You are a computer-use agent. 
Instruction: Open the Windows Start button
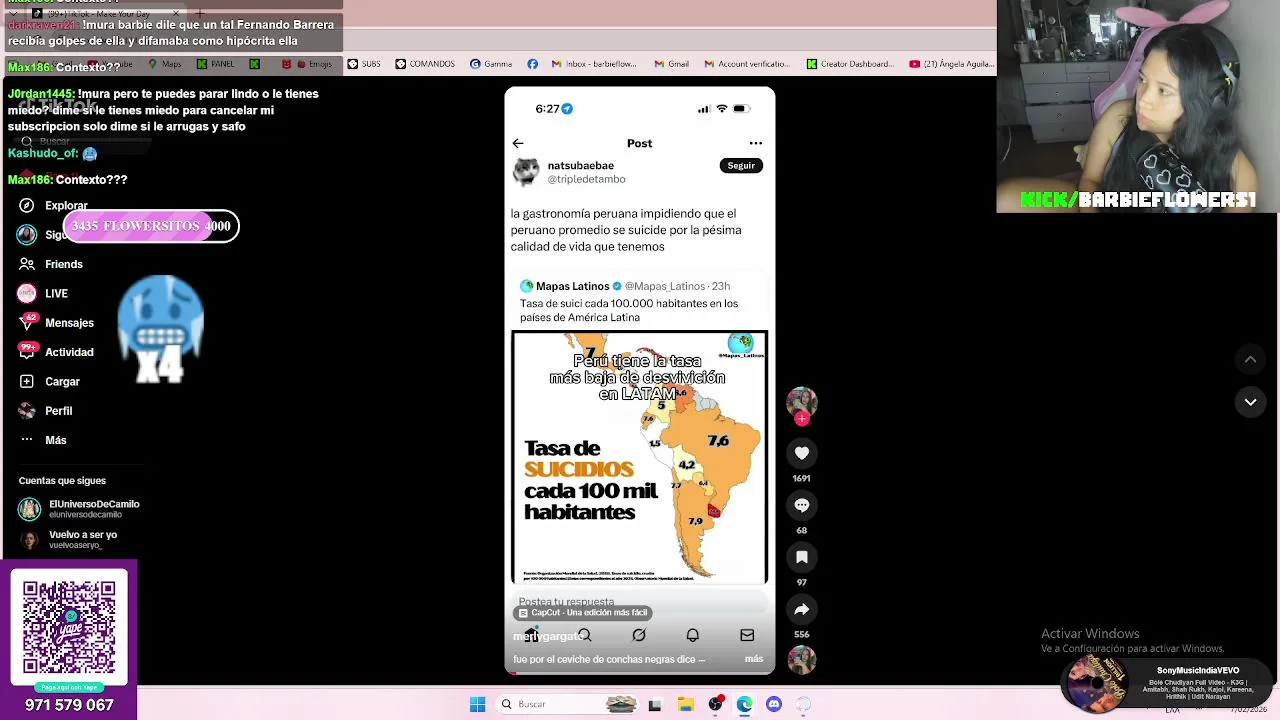pyautogui.click(x=478, y=704)
